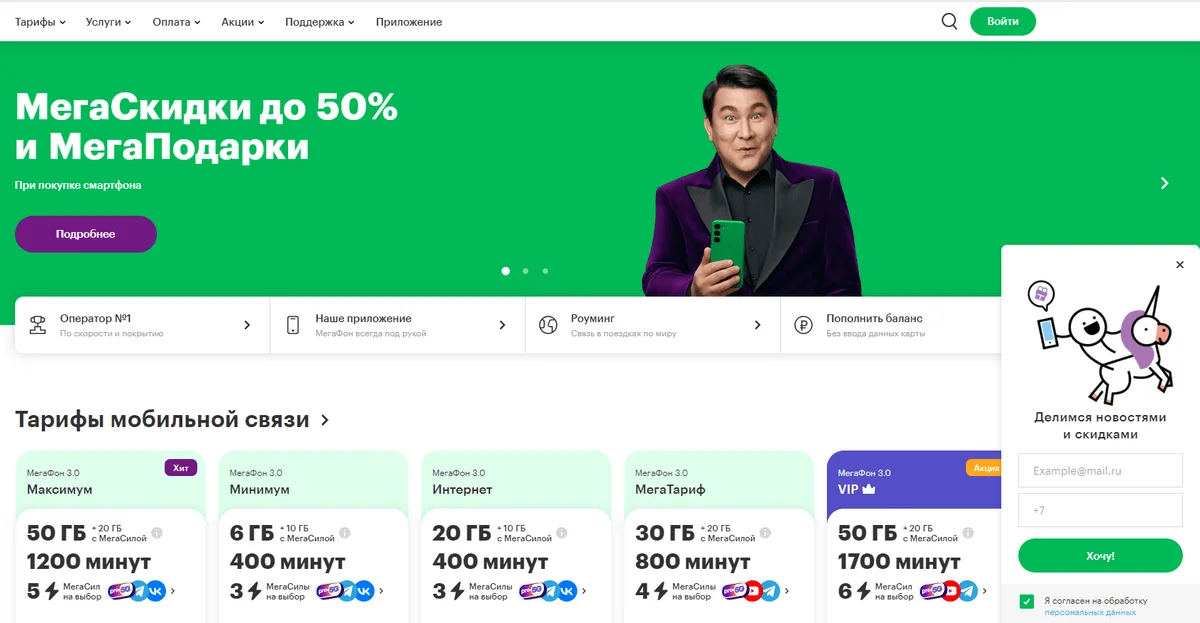Click the email input field
Viewport: 1200px width, 623px height.
coord(1100,470)
